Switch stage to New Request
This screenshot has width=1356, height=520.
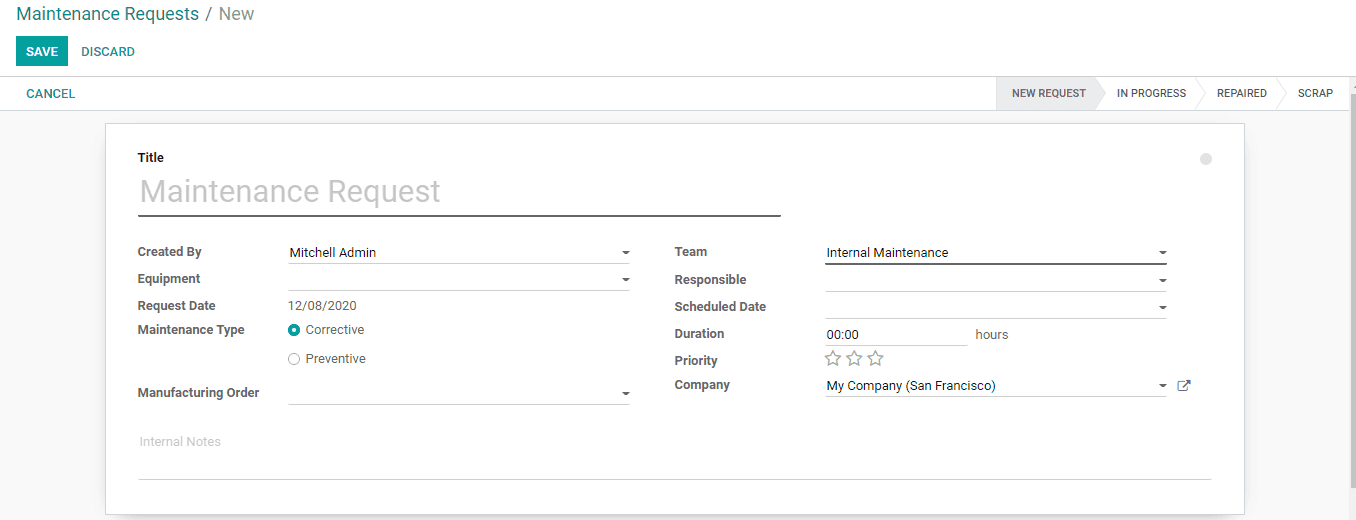click(1048, 93)
